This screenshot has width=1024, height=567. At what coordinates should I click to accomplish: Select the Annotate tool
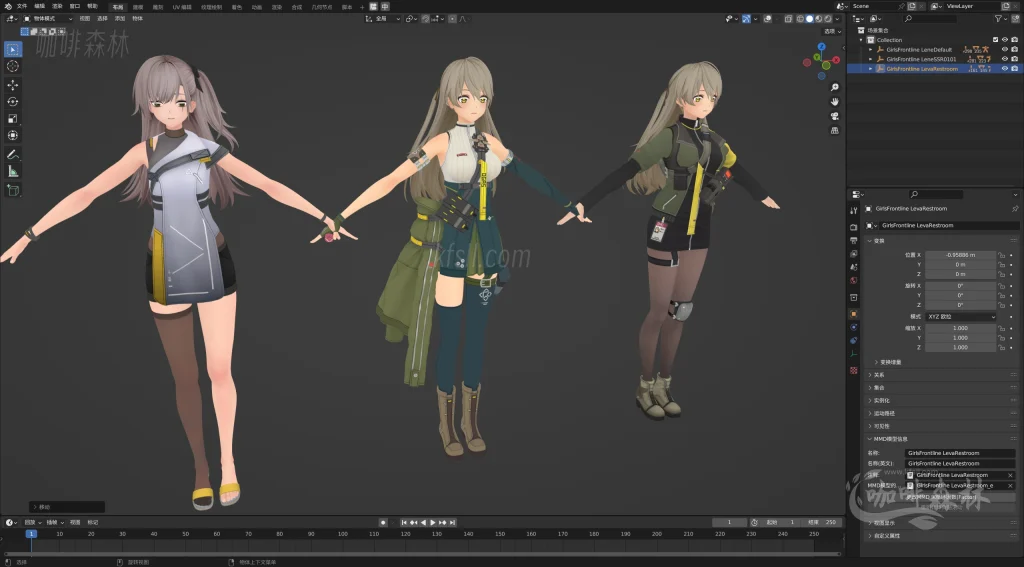pyautogui.click(x=12, y=155)
